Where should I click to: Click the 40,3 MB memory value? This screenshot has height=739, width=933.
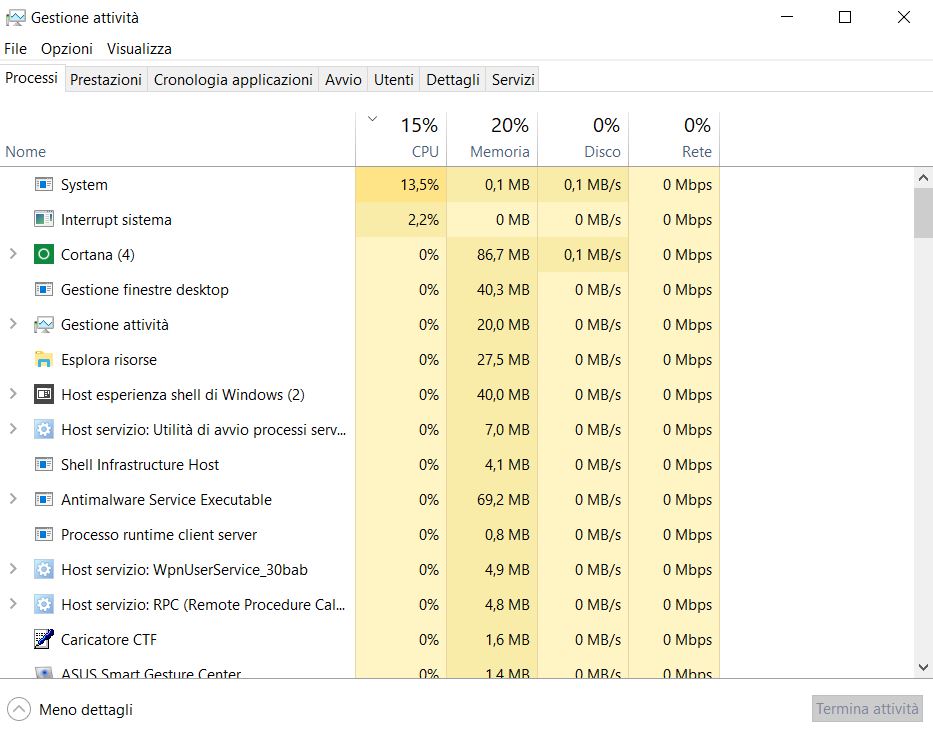(x=503, y=290)
